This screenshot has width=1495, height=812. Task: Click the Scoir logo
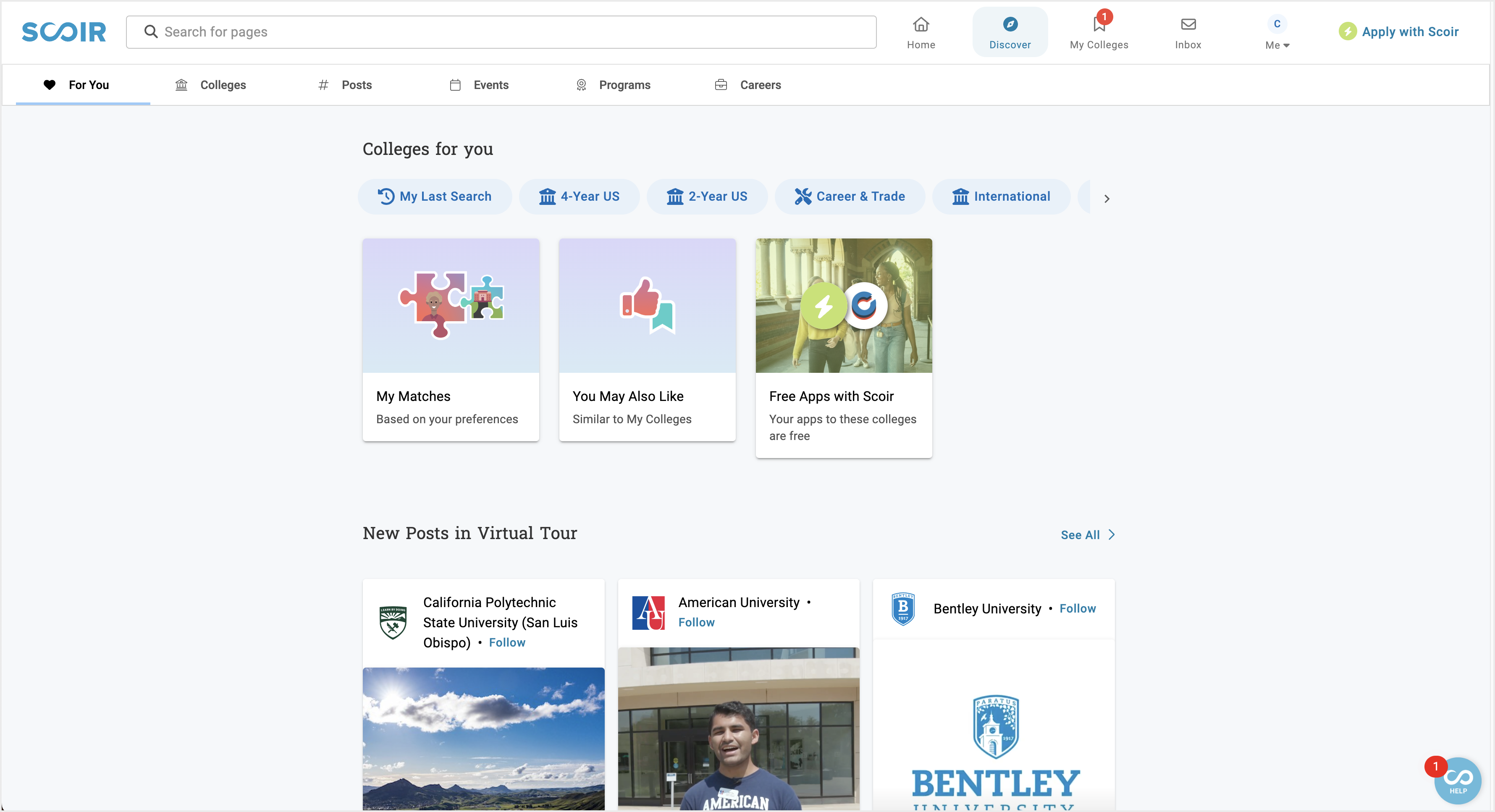64,32
